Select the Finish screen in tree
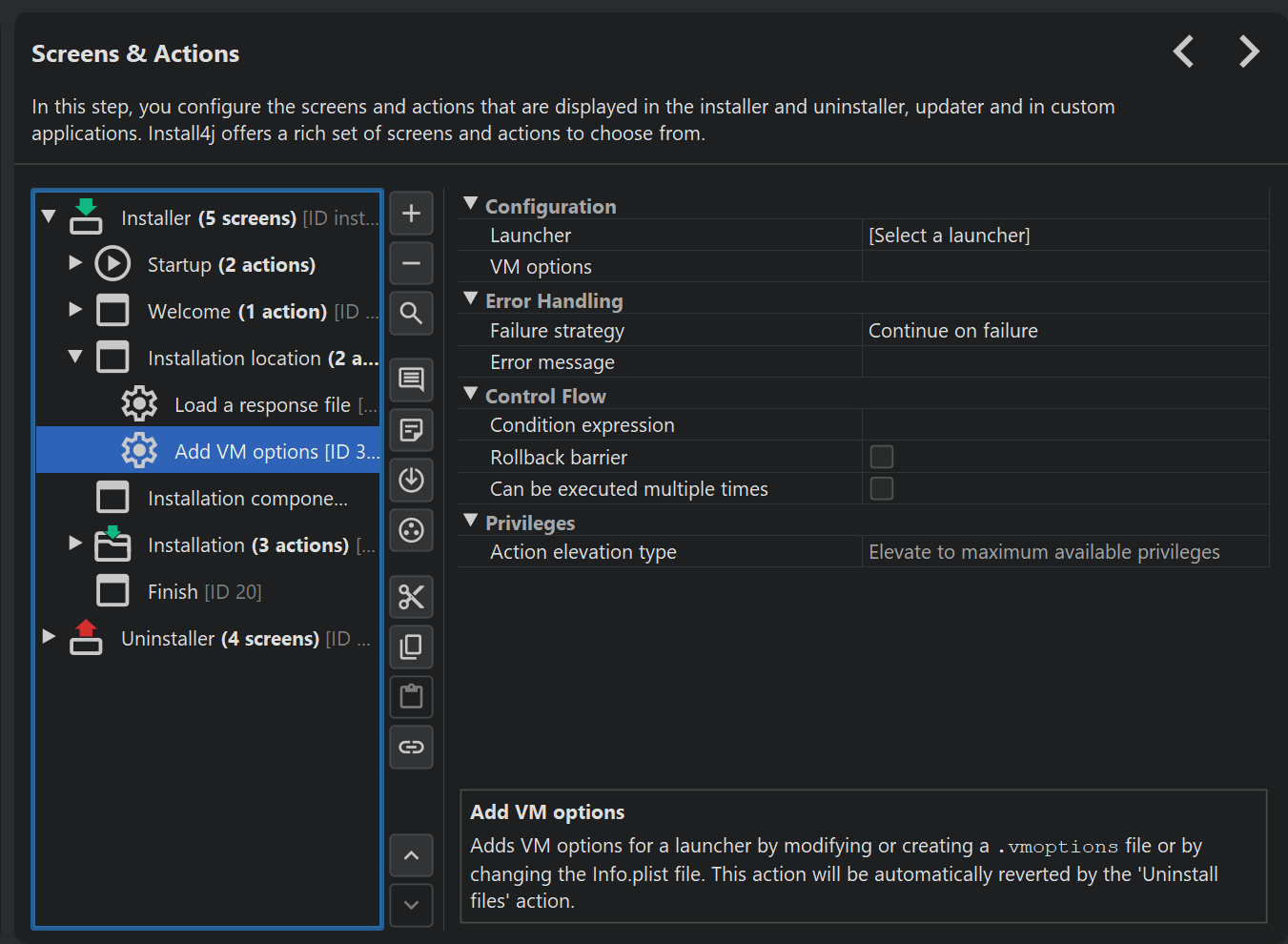 (173, 592)
